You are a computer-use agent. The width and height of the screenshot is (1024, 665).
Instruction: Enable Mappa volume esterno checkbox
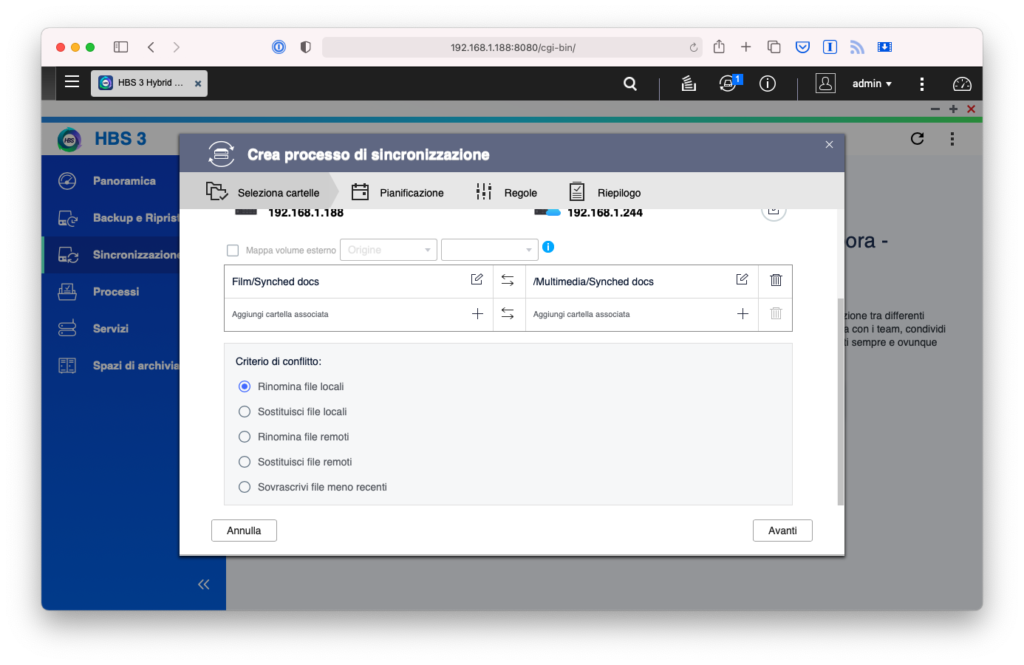[x=233, y=250]
